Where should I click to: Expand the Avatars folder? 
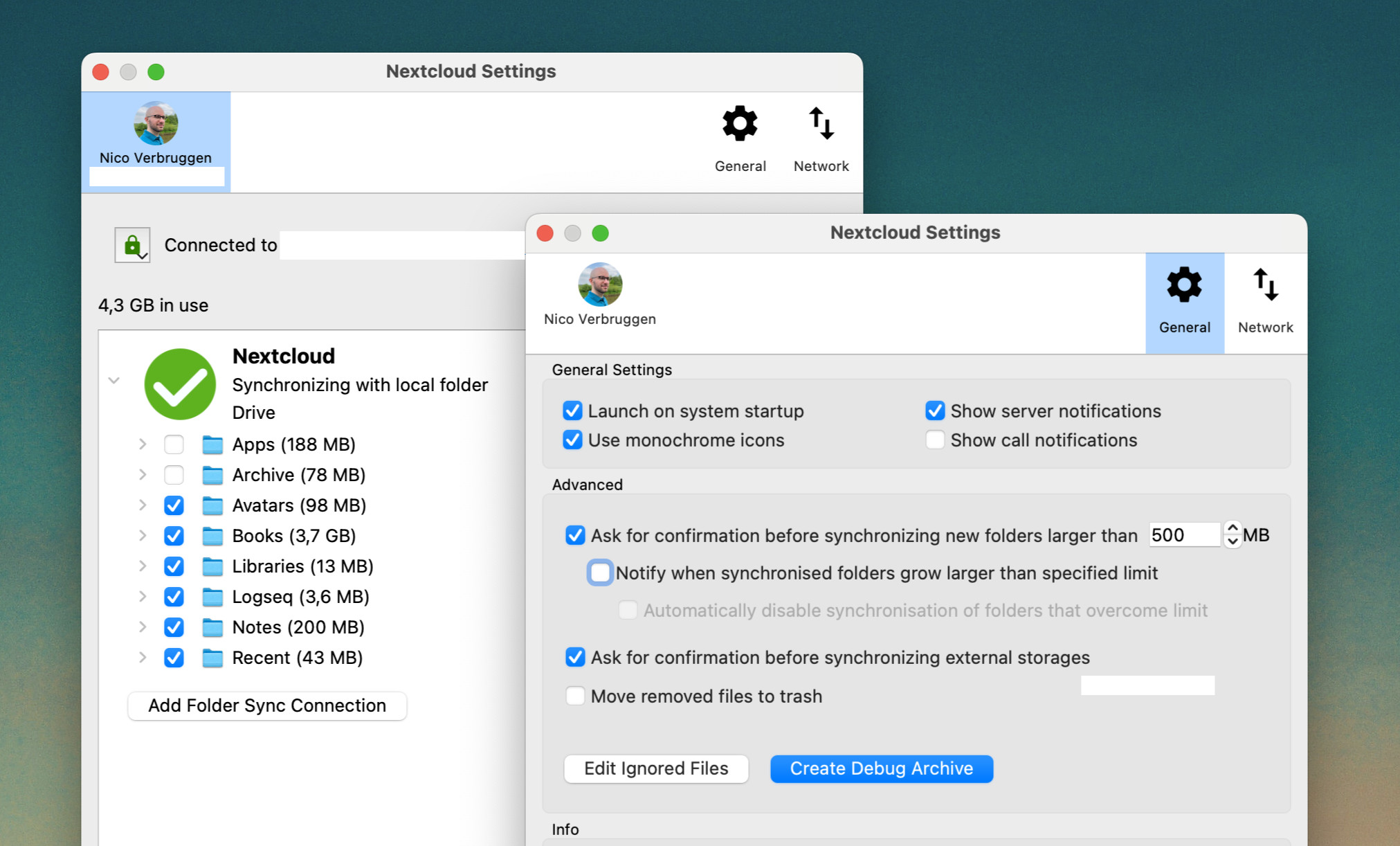[x=143, y=505]
